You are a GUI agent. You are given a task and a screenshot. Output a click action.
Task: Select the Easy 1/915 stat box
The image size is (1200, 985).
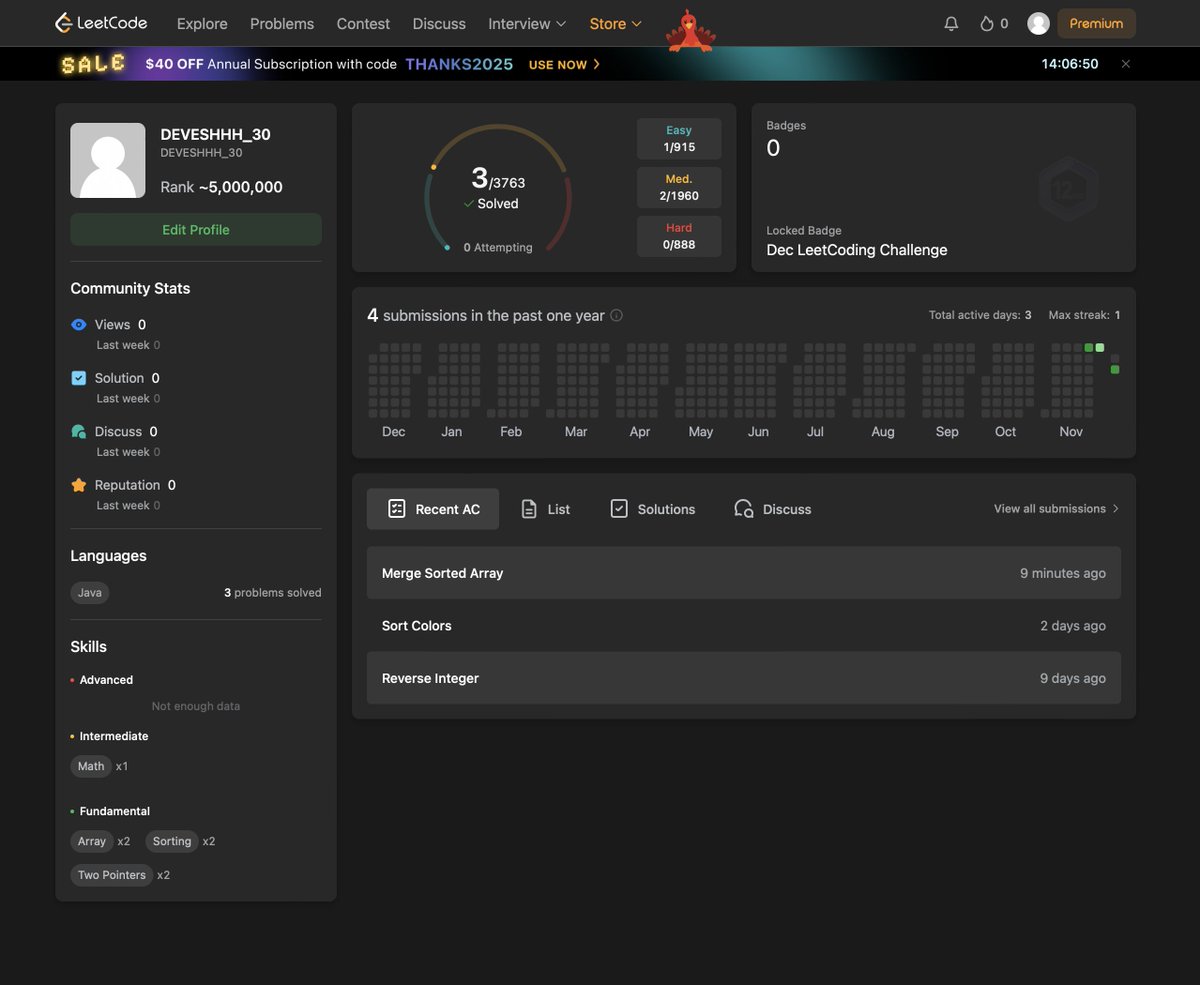679,139
